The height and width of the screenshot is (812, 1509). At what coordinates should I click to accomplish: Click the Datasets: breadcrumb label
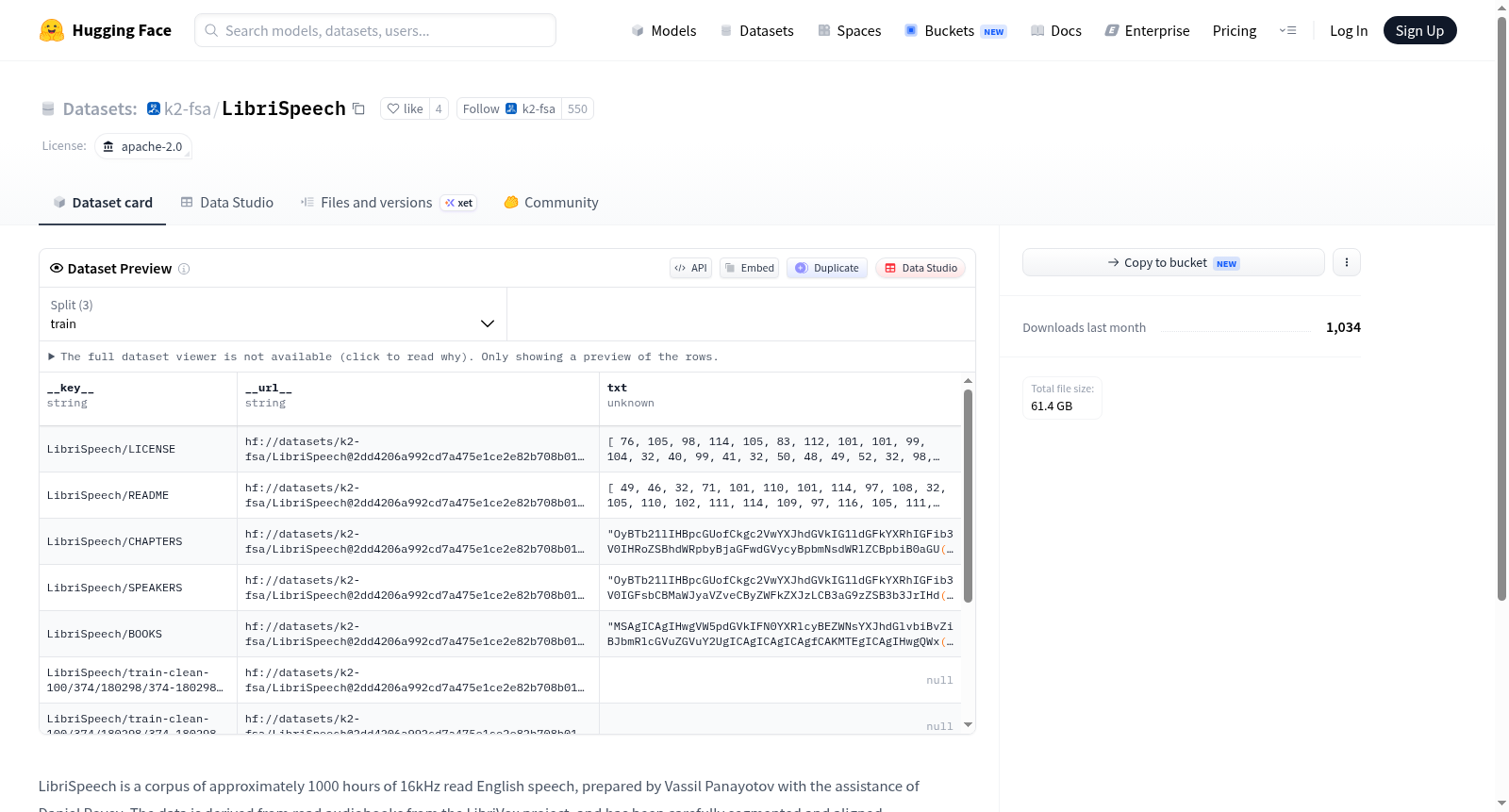click(100, 108)
